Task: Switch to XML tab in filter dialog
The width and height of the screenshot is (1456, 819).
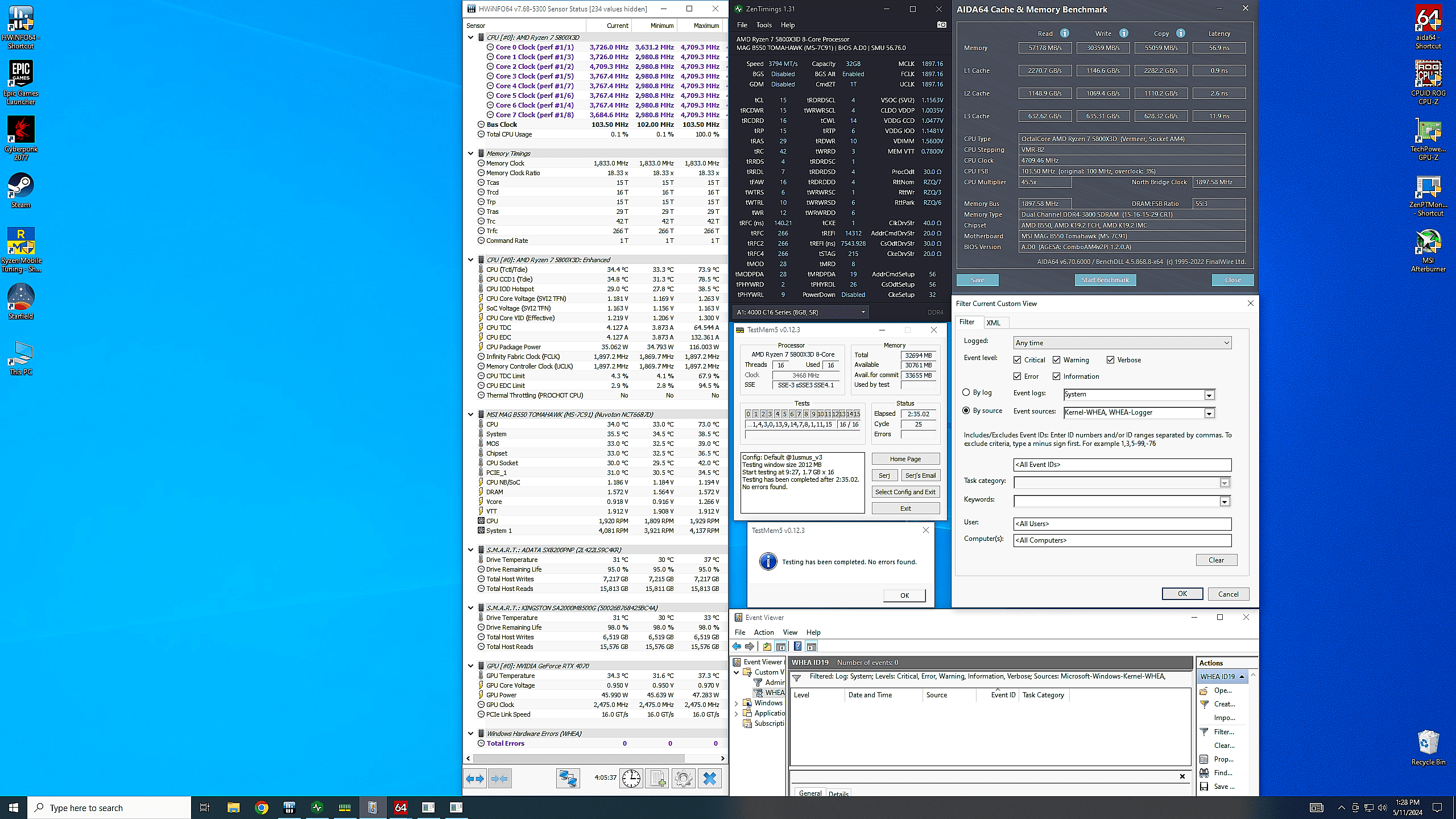Action: (994, 322)
